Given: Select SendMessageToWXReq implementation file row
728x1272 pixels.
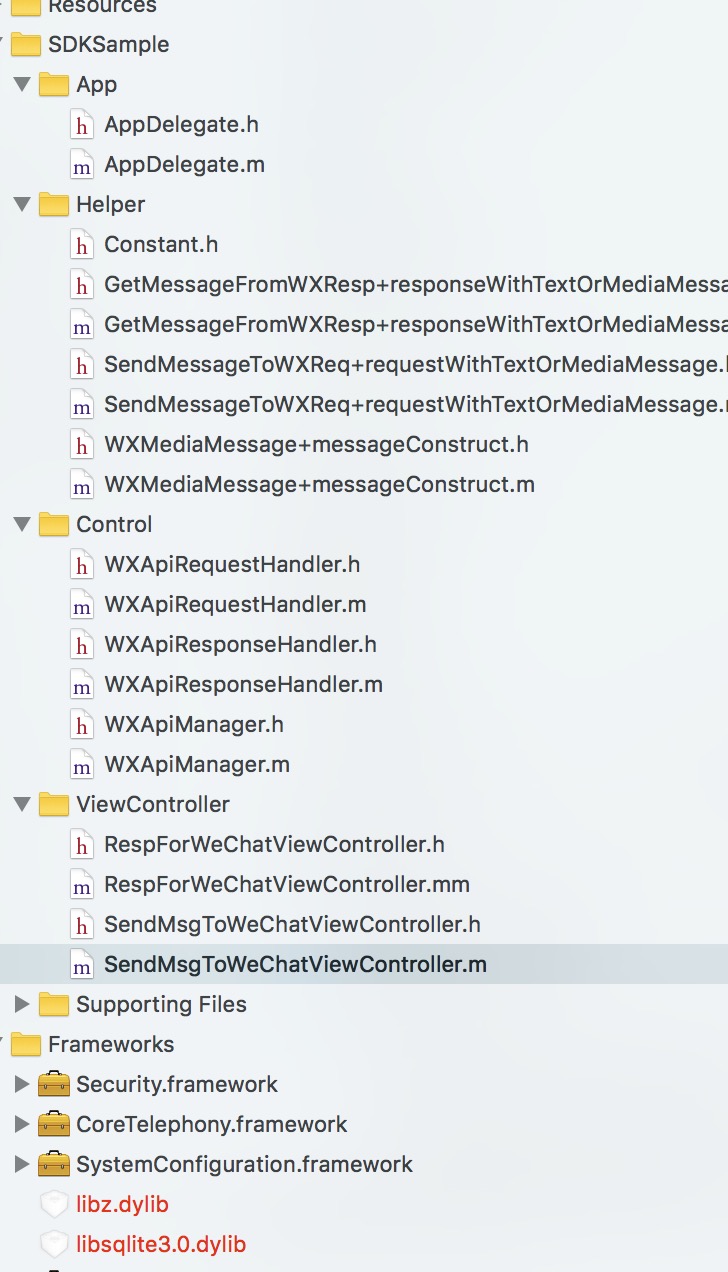Looking at the screenshot, I should click(x=364, y=404).
